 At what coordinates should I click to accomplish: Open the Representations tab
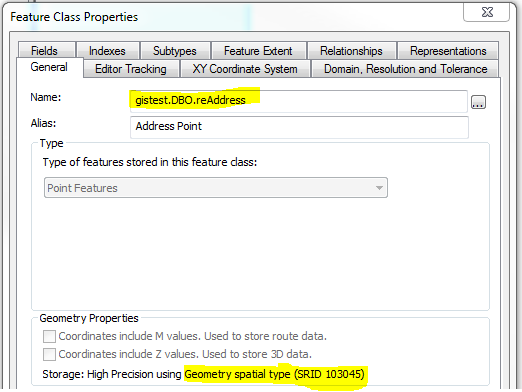tap(448, 51)
